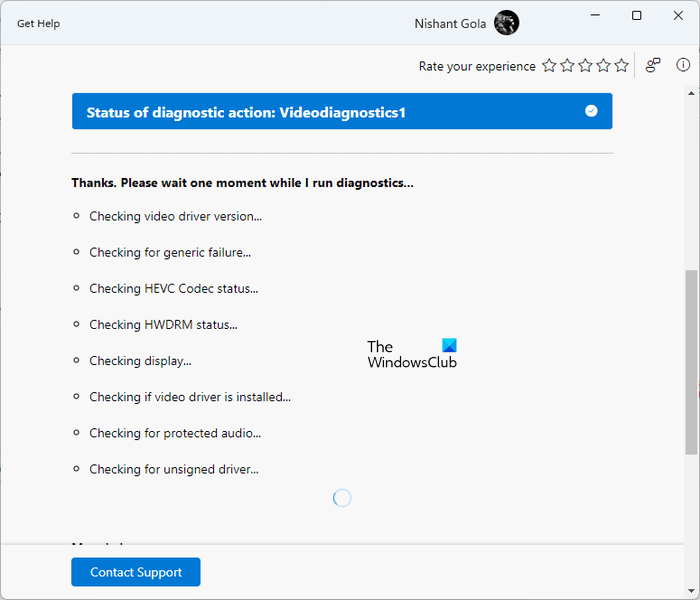Image resolution: width=700 pixels, height=600 pixels.
Task: Give a five-star rating
Action: point(621,66)
